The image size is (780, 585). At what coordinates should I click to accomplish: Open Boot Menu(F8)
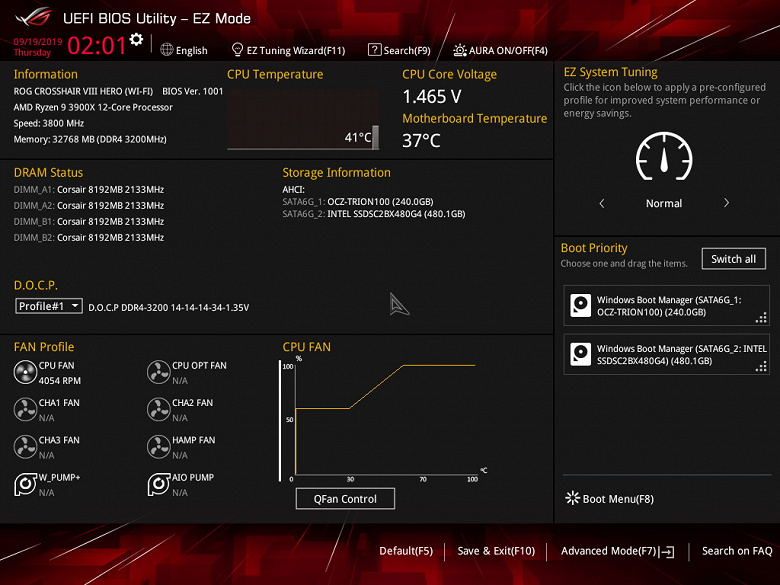pyautogui.click(x=609, y=498)
